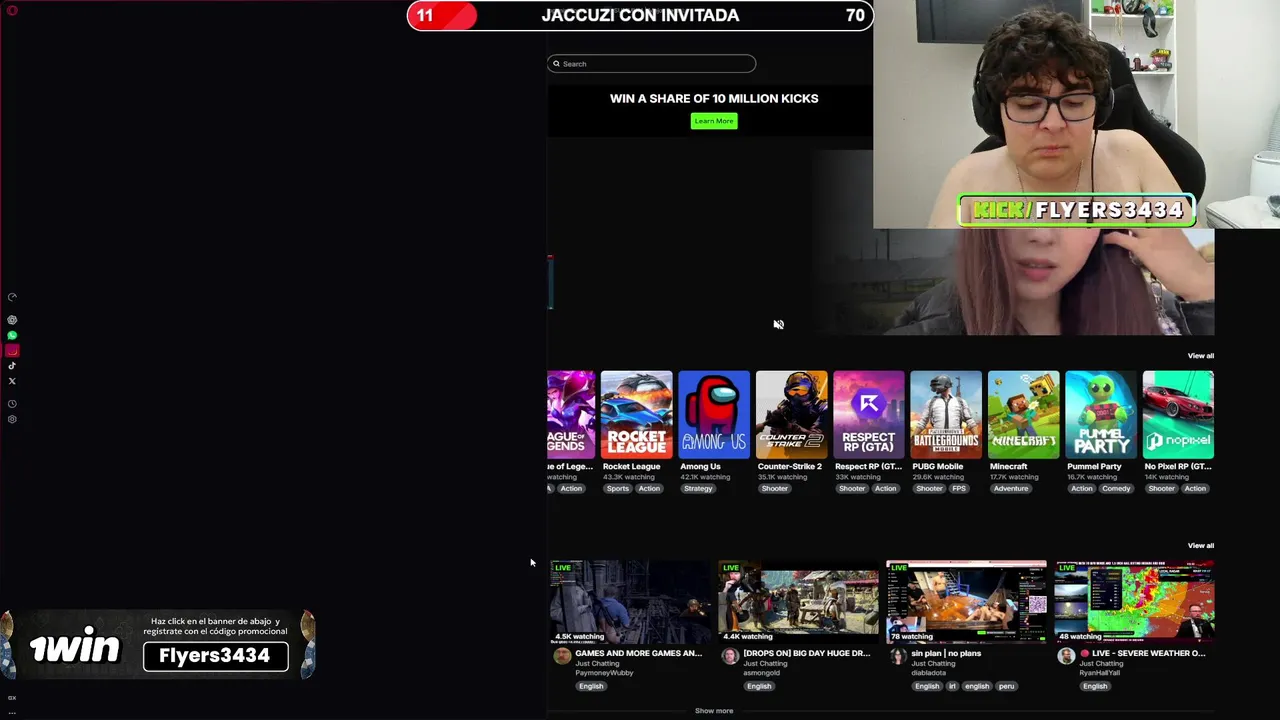Click the Among Us title text

(x=700, y=467)
